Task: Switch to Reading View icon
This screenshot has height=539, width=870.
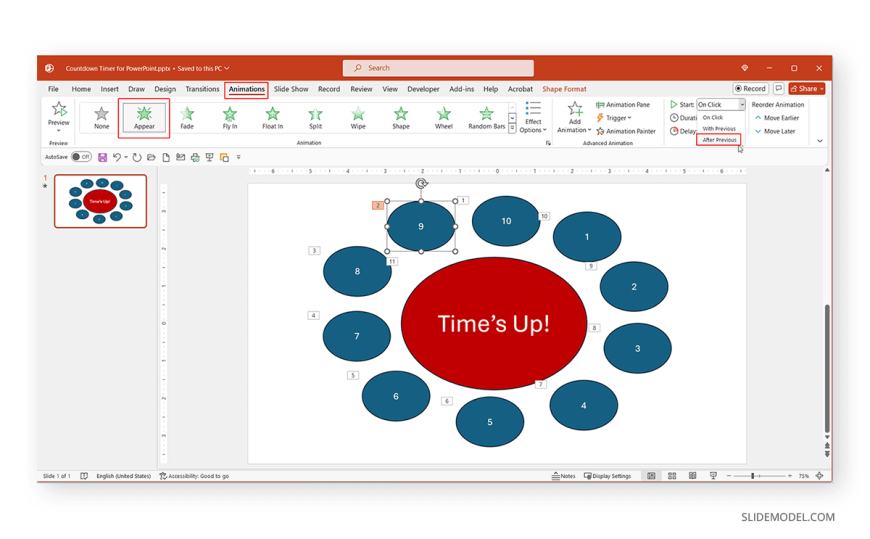Action: (x=692, y=476)
